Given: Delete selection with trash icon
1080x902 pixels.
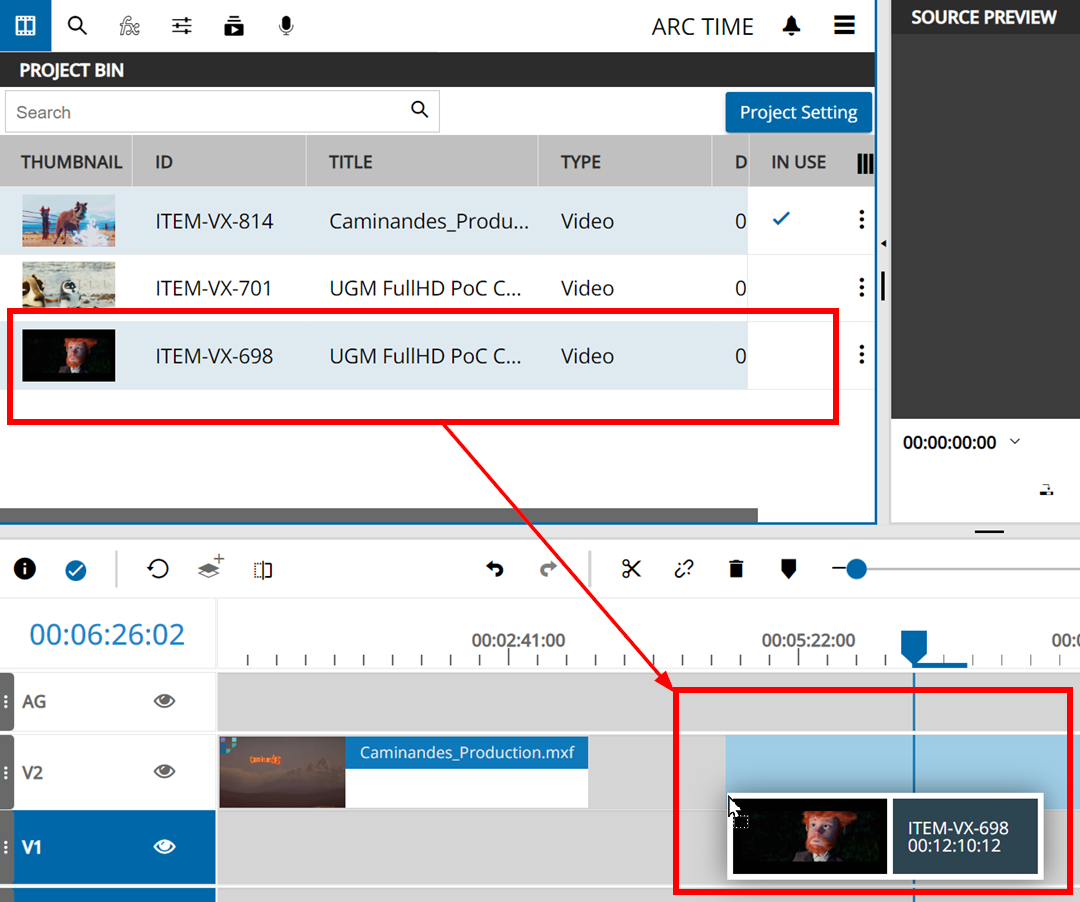Looking at the screenshot, I should tap(736, 569).
